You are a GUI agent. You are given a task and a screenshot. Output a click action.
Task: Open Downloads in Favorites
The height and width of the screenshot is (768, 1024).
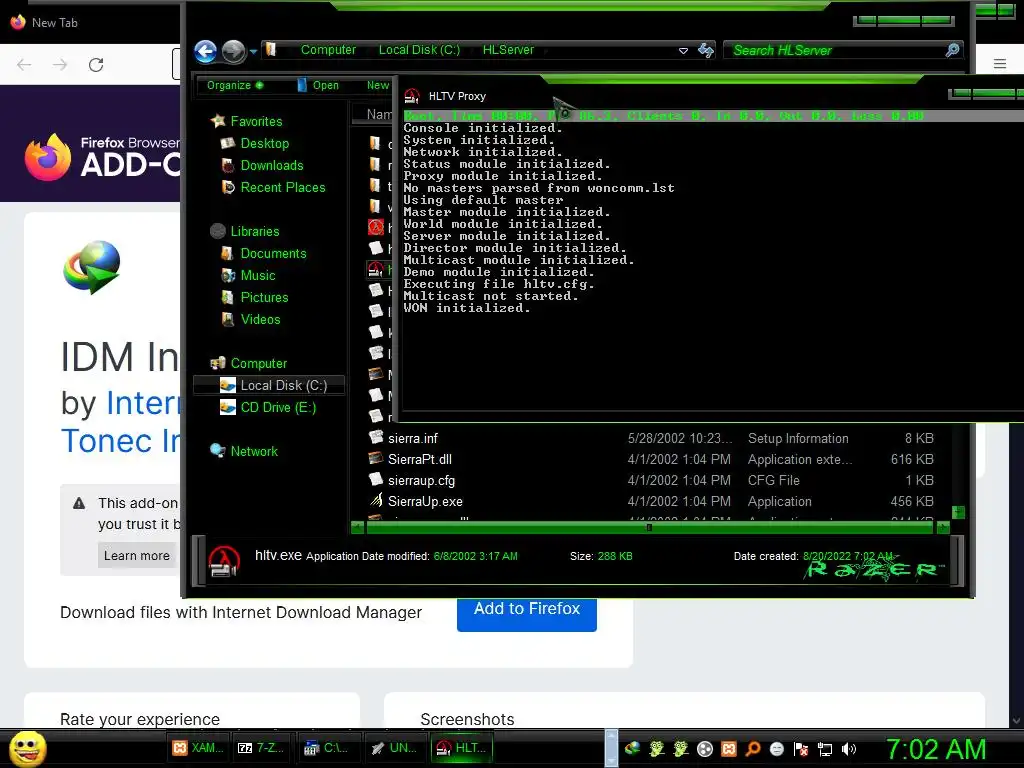pyautogui.click(x=272, y=165)
